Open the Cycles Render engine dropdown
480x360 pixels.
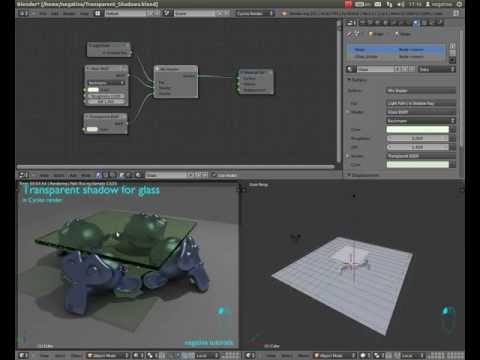[255, 13]
